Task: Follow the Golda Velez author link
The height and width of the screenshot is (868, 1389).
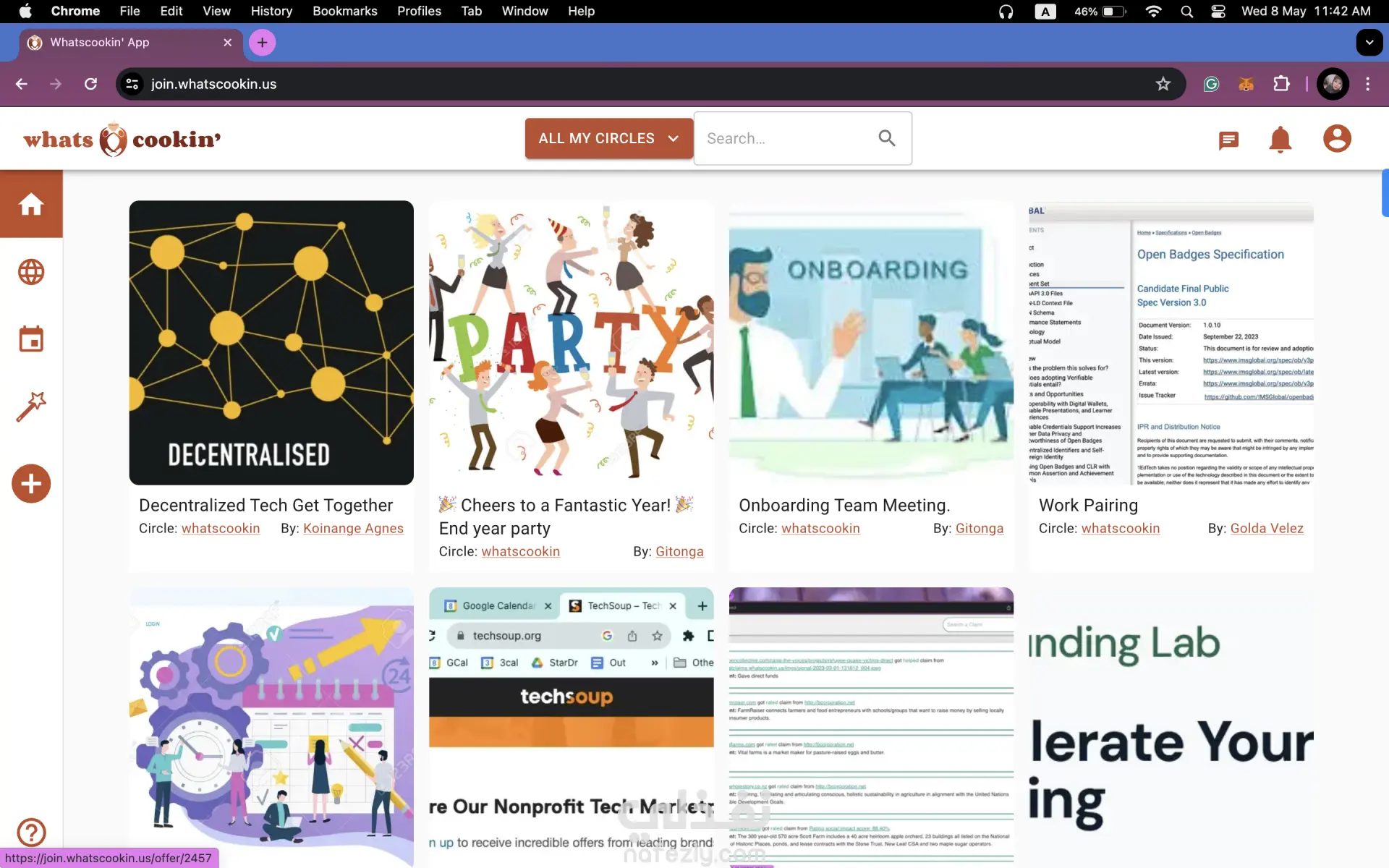Action: 1267,528
